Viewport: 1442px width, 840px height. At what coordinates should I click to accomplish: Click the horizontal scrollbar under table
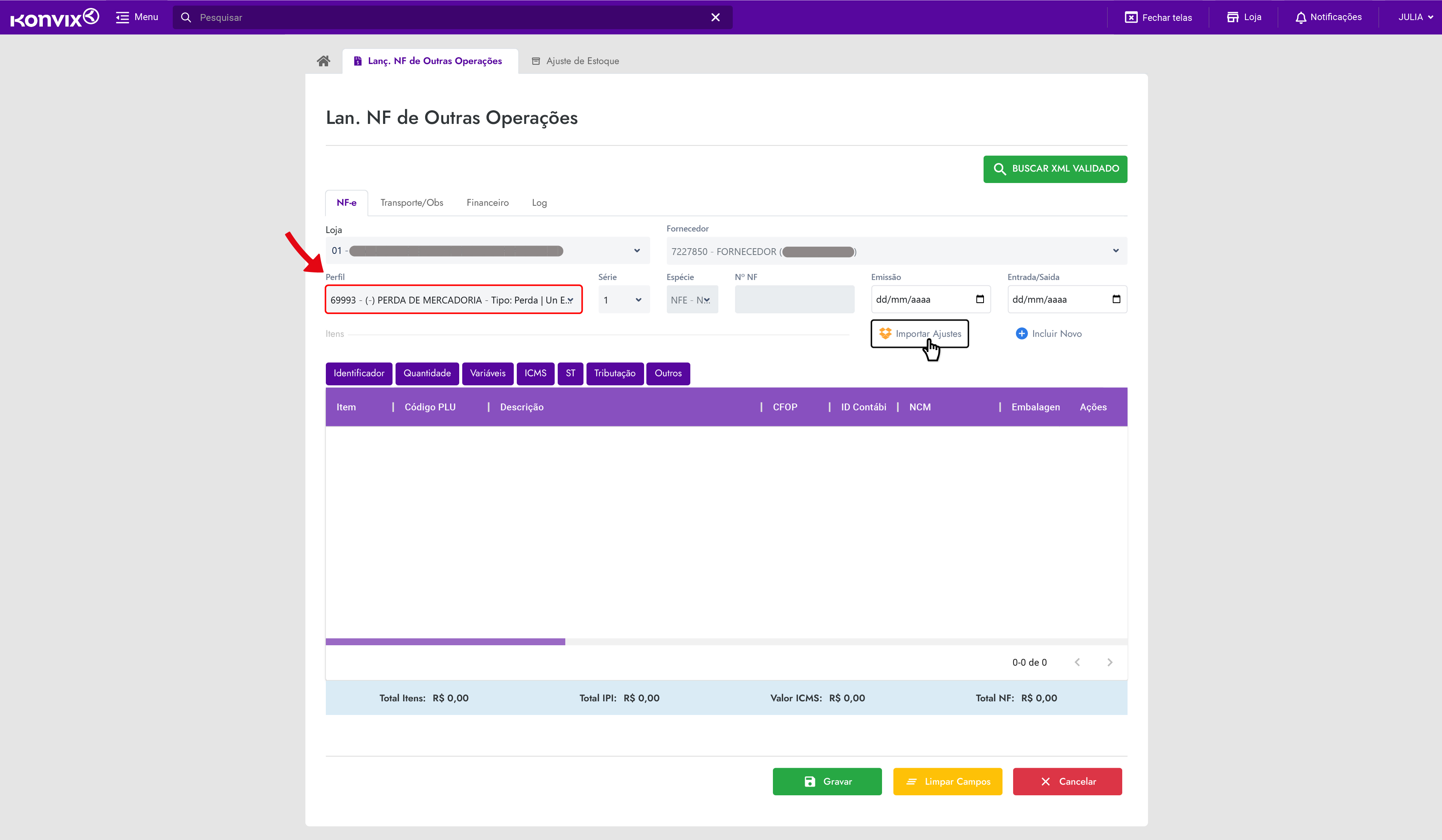point(445,641)
